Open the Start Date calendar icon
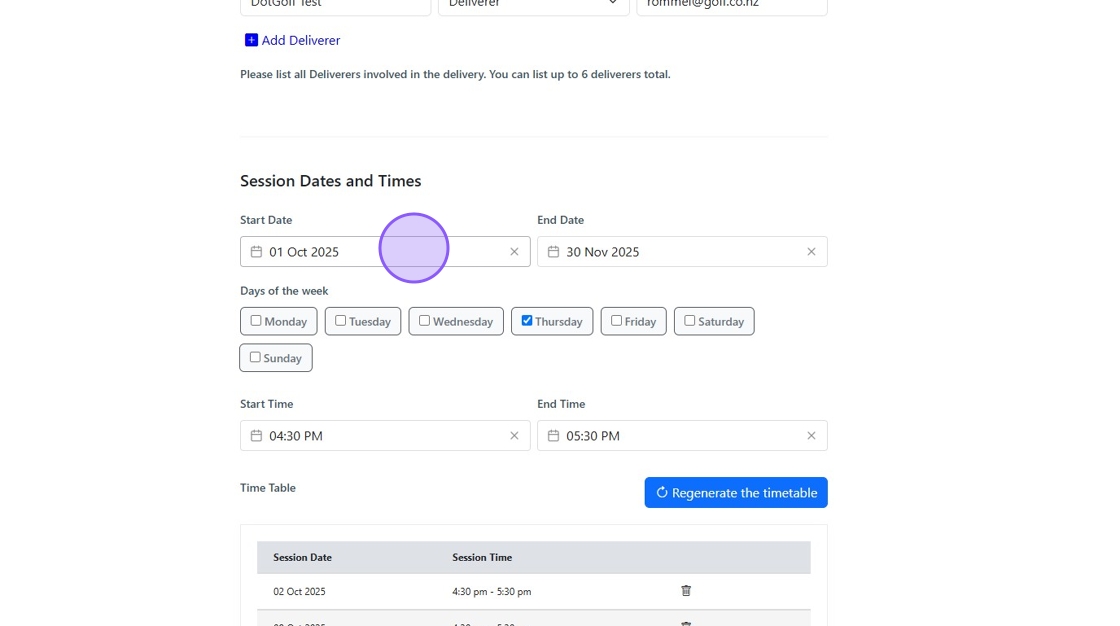Screen dimensions: 1120x626 click(x=256, y=252)
